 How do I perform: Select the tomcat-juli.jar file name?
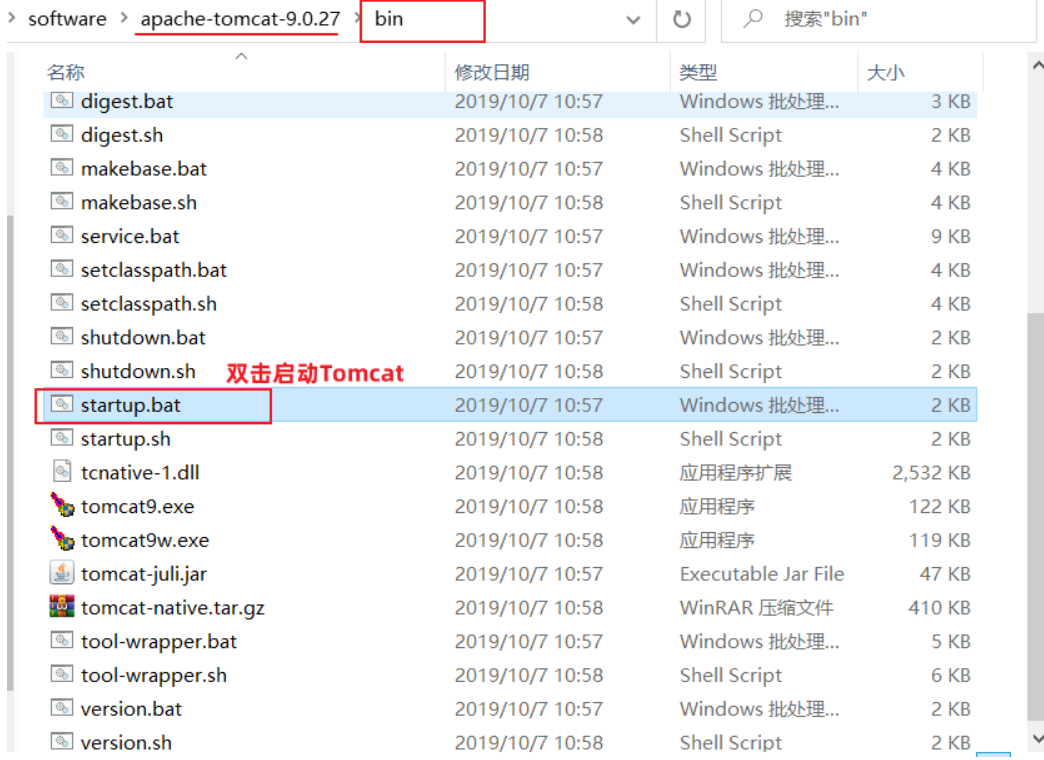tap(144, 573)
